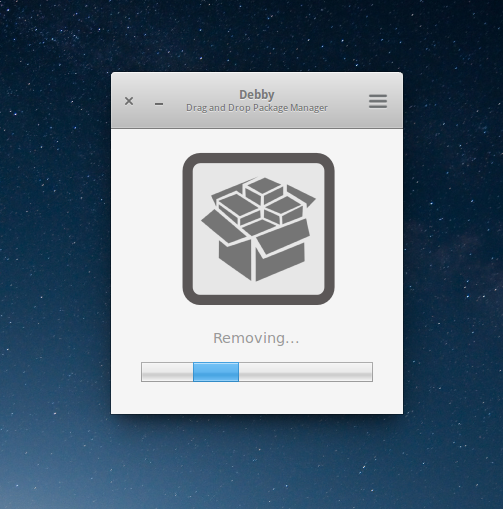Click the "Debby" window title
The image size is (503, 509).
(x=257, y=95)
